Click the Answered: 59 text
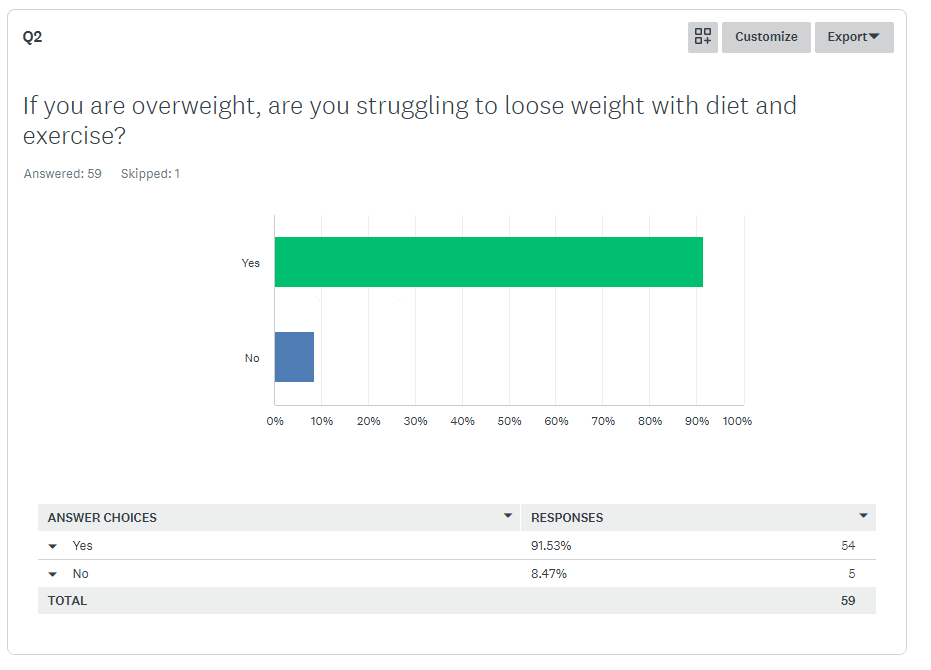This screenshot has height=670, width=931. click(x=62, y=174)
